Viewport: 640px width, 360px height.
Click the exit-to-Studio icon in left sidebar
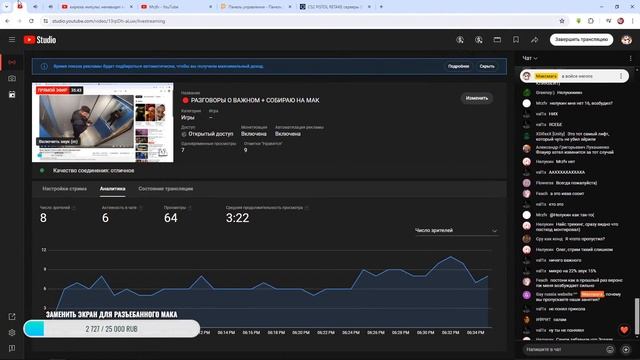(12, 317)
